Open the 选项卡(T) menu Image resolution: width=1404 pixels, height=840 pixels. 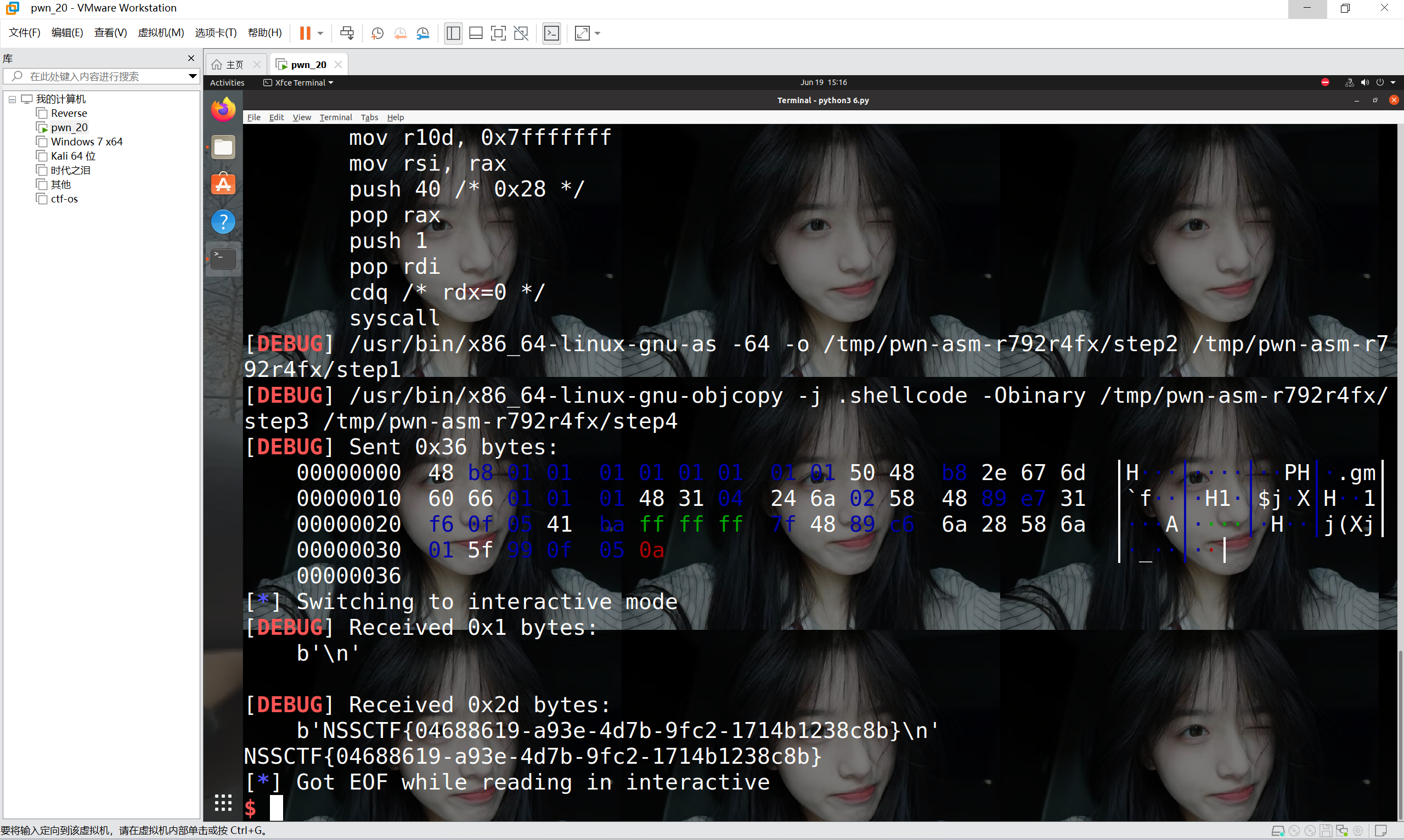tap(216, 33)
